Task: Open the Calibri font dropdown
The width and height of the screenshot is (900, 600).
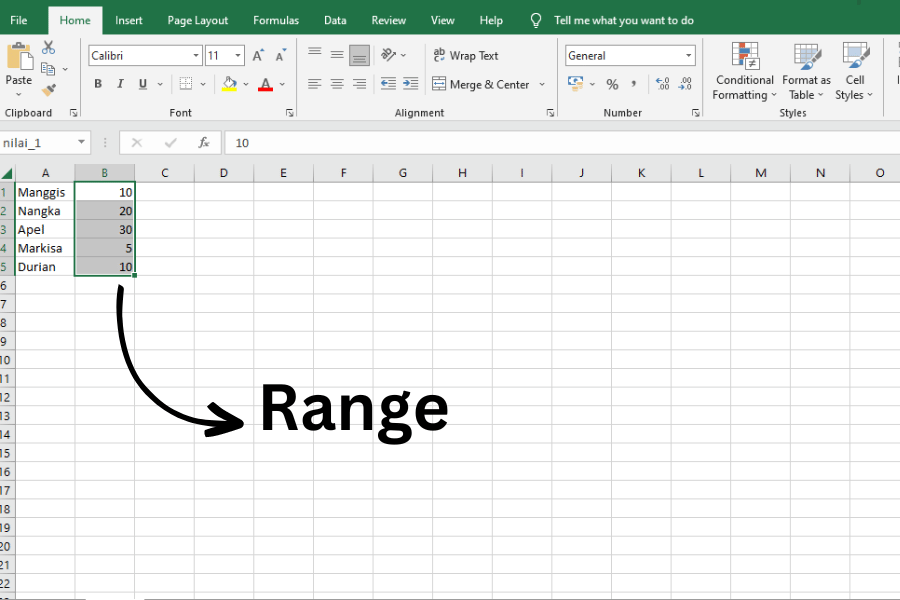Action: pyautogui.click(x=196, y=55)
